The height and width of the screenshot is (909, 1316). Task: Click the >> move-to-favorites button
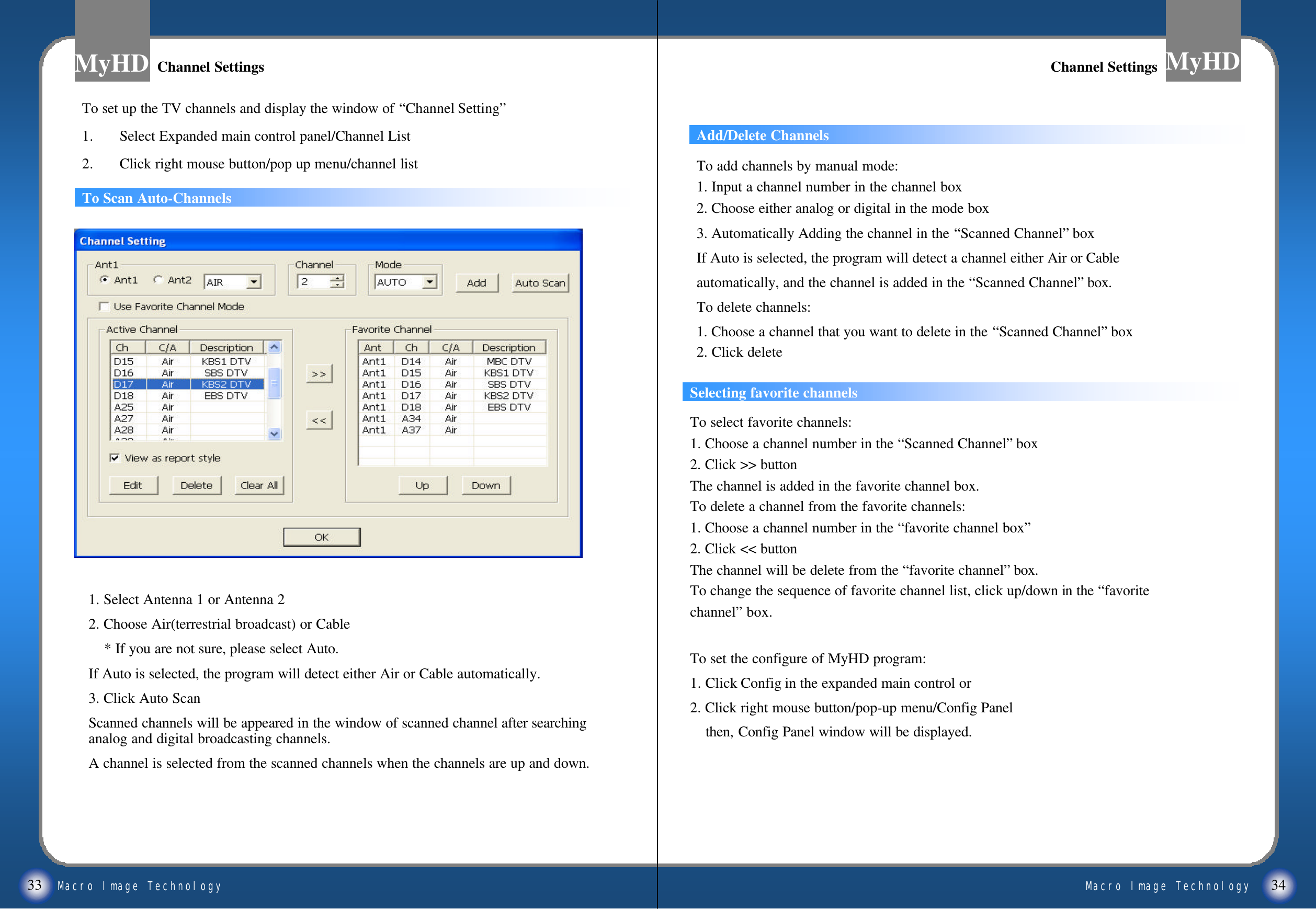[x=319, y=374]
